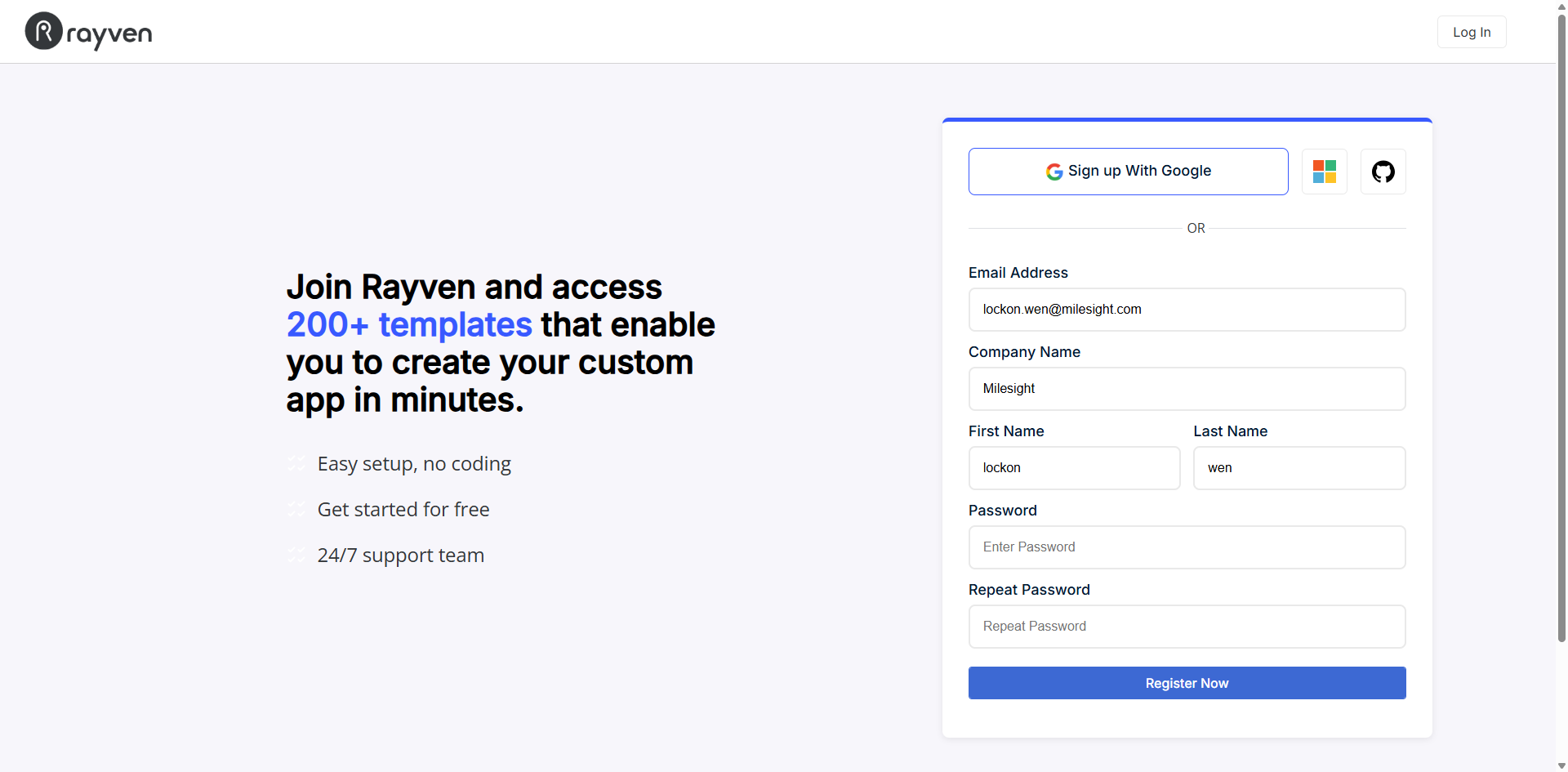Click the checkmark beside Easy setup
Viewport: 1568px width, 772px height.
click(x=296, y=464)
